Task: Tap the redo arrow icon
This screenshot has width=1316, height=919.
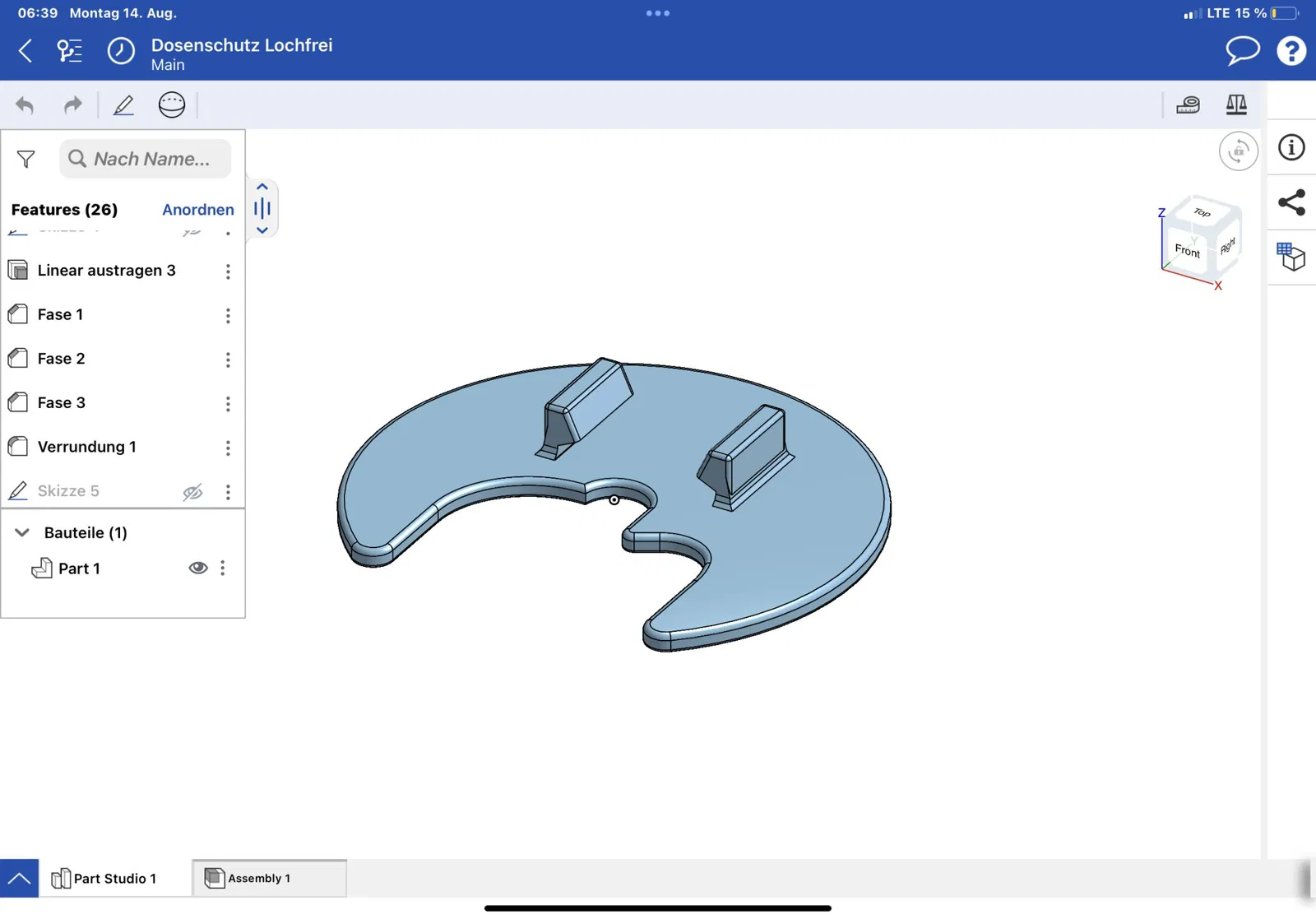Action: pyautogui.click(x=73, y=105)
